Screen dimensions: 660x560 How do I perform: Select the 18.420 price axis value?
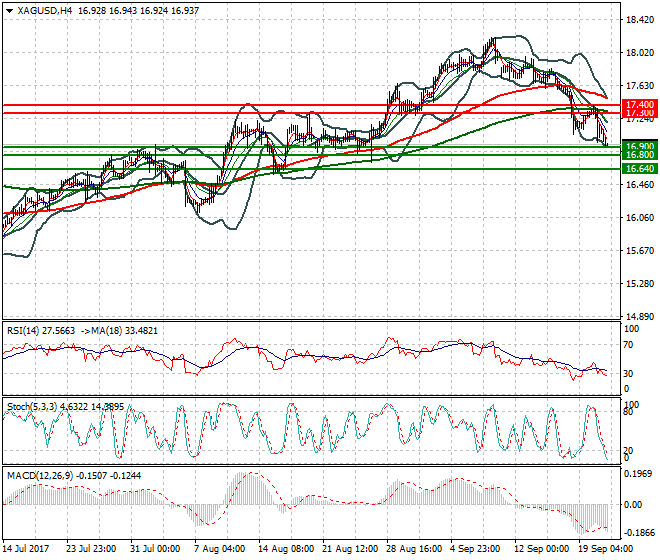point(640,20)
